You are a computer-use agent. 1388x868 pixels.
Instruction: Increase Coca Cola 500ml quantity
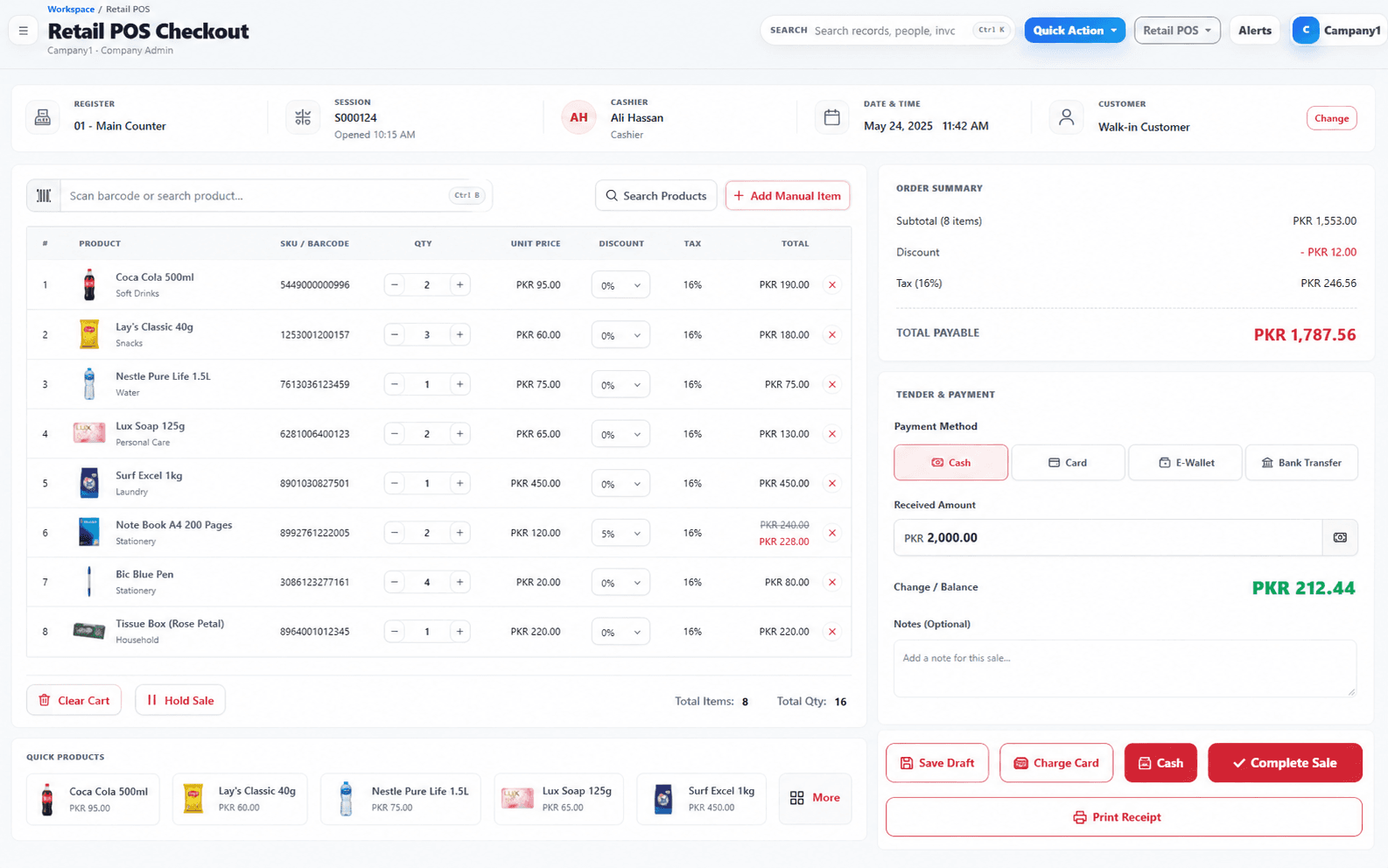[x=459, y=285]
